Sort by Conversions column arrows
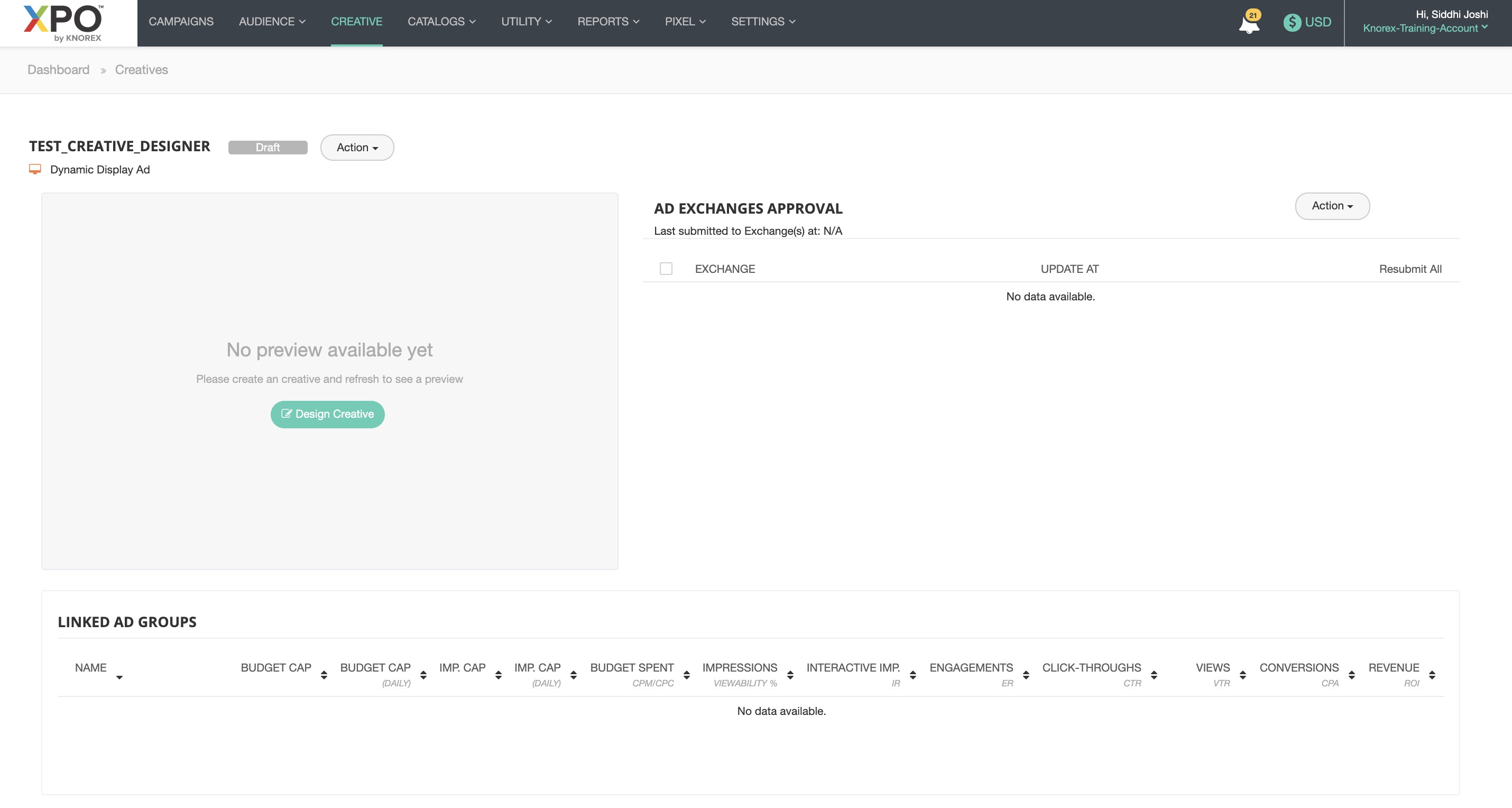The height and width of the screenshot is (808, 1512). point(1351,675)
